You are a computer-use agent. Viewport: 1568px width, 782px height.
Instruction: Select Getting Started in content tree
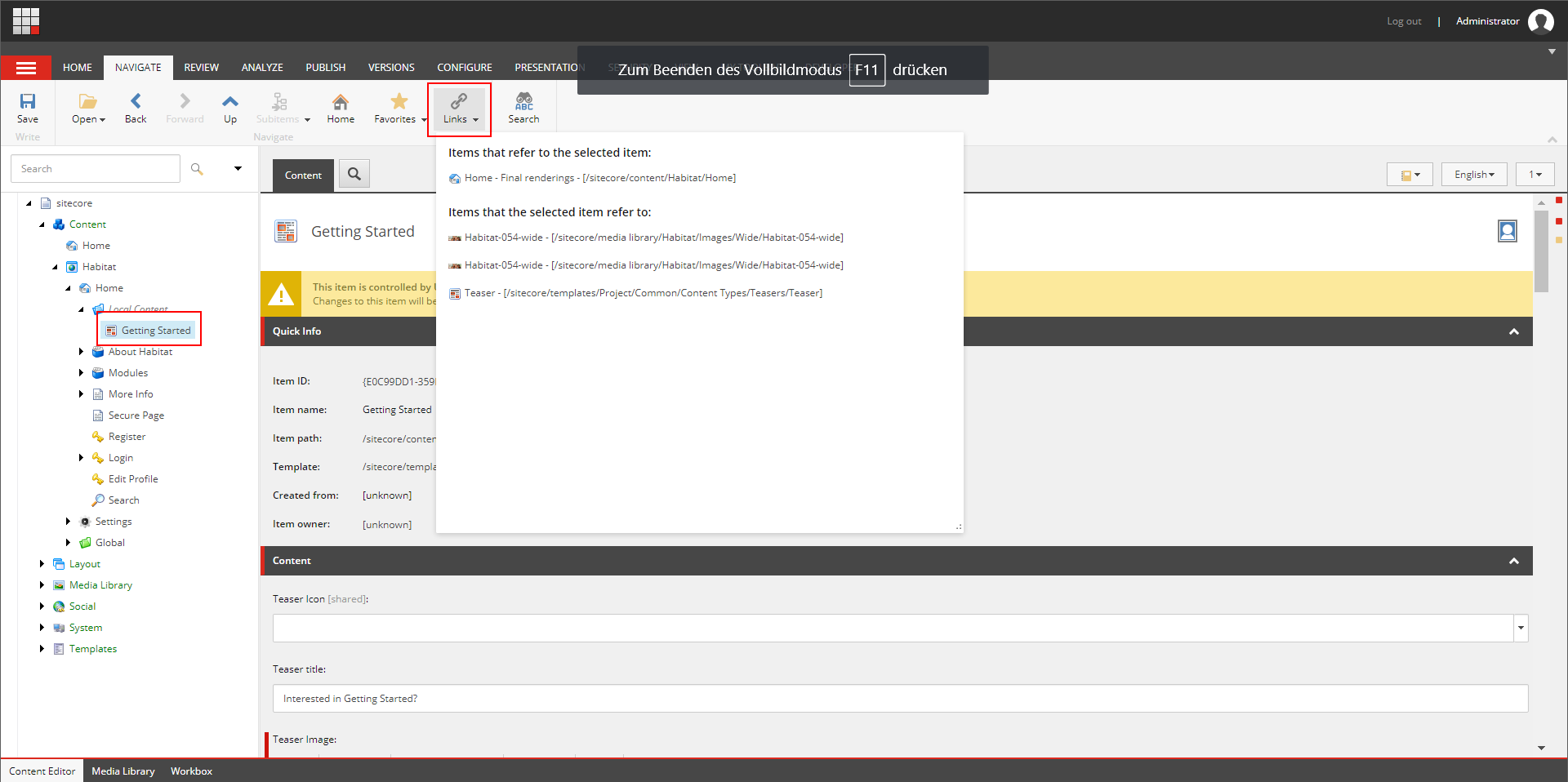pyautogui.click(x=156, y=331)
